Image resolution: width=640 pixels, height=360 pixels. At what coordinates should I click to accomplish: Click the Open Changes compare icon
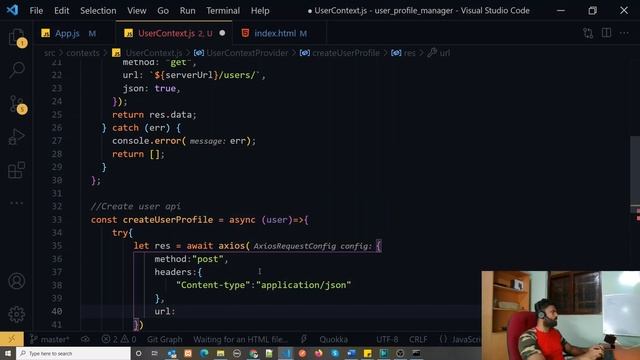pos(588,33)
